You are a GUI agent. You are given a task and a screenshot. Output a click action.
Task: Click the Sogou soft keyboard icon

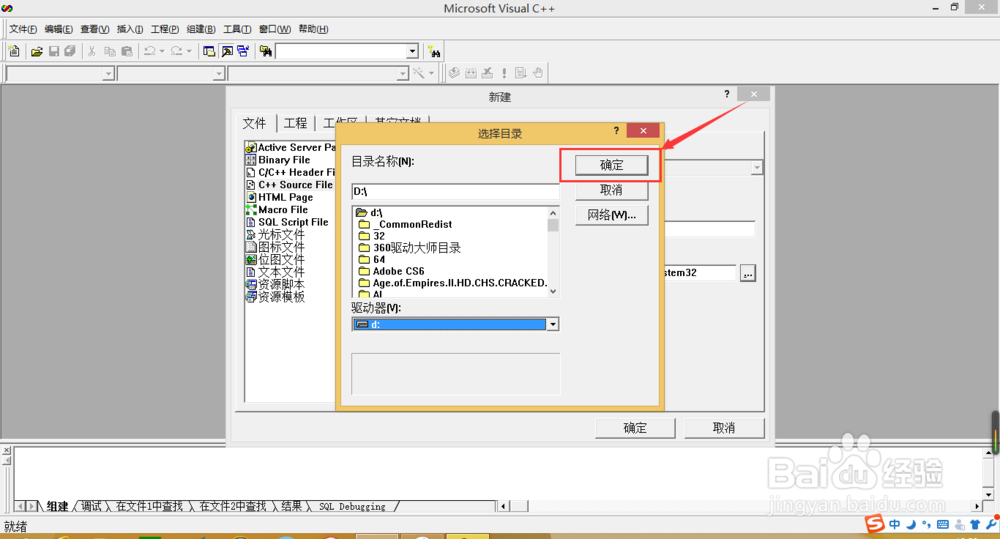coord(943,524)
